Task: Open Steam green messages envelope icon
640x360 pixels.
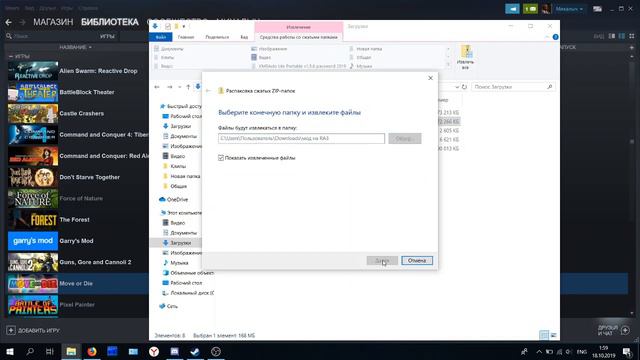Action: click(530, 9)
